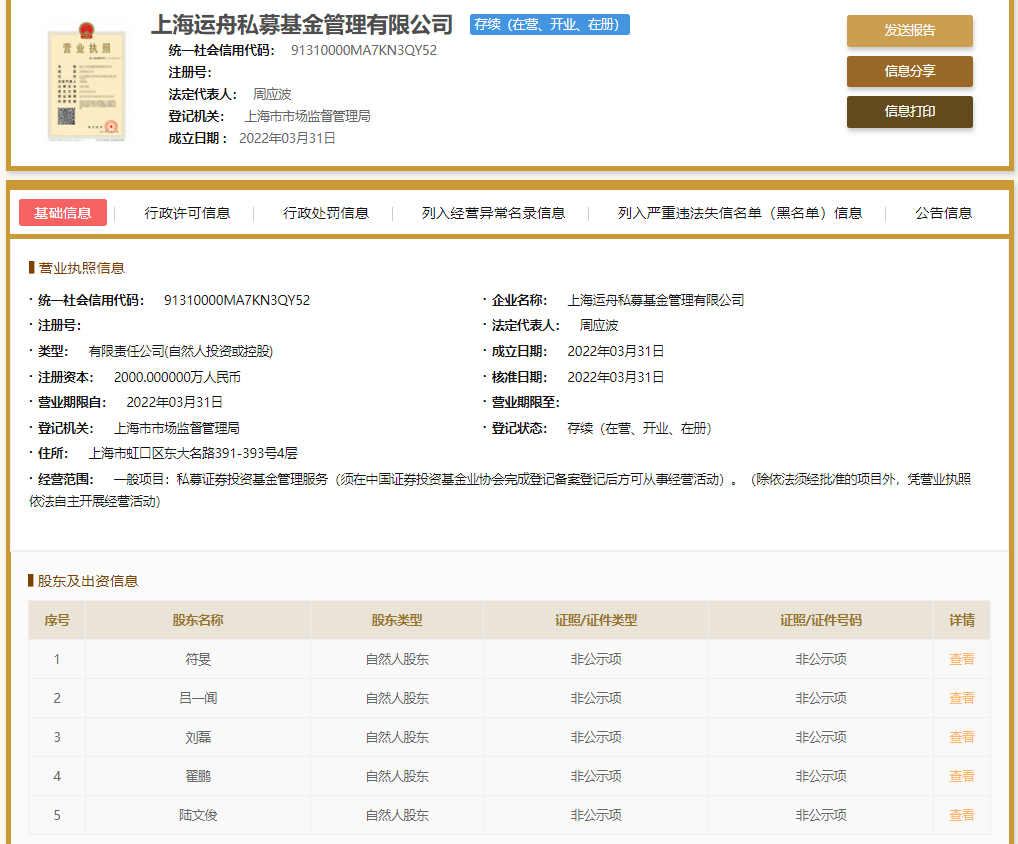
Task: View details for shareholder 刘磊
Action: [961, 737]
